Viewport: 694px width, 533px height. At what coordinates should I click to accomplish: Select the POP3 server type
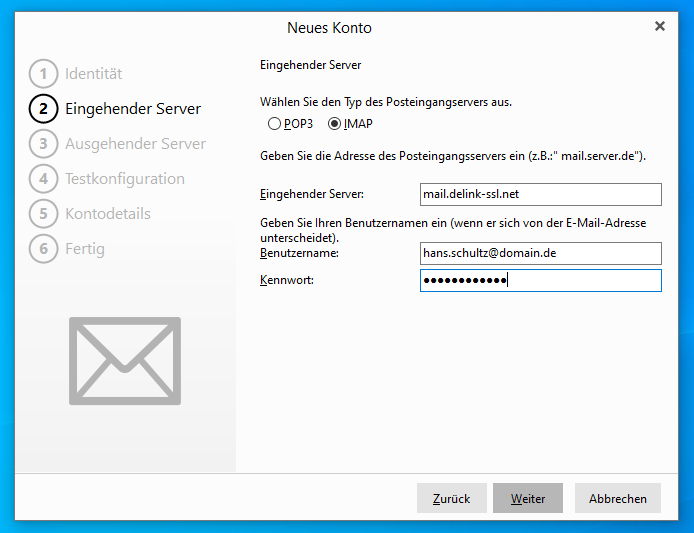274,124
